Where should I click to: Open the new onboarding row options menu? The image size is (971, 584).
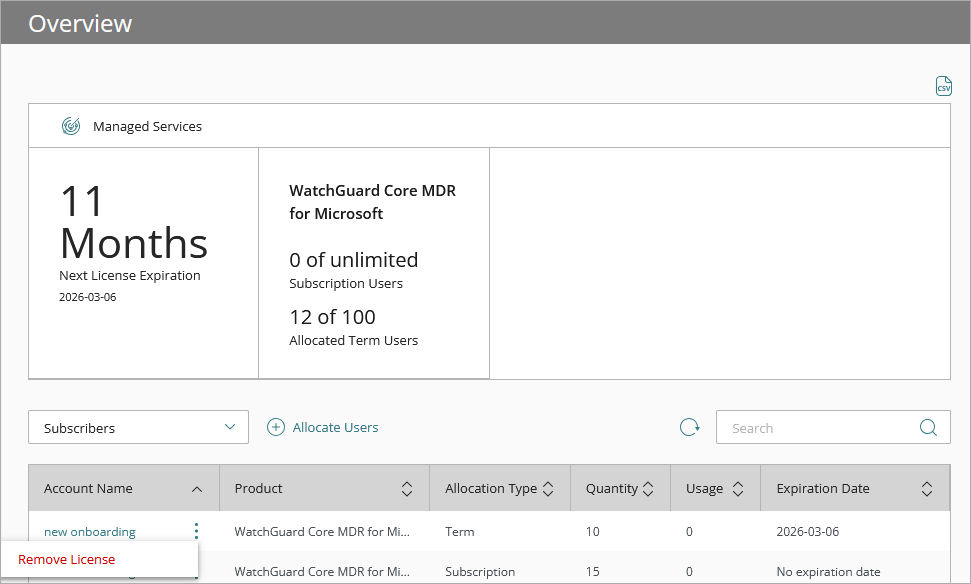click(x=196, y=531)
